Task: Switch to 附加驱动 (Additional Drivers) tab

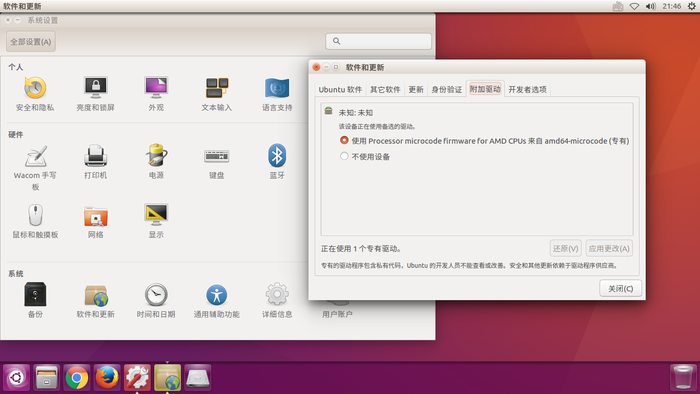Action: pos(485,89)
